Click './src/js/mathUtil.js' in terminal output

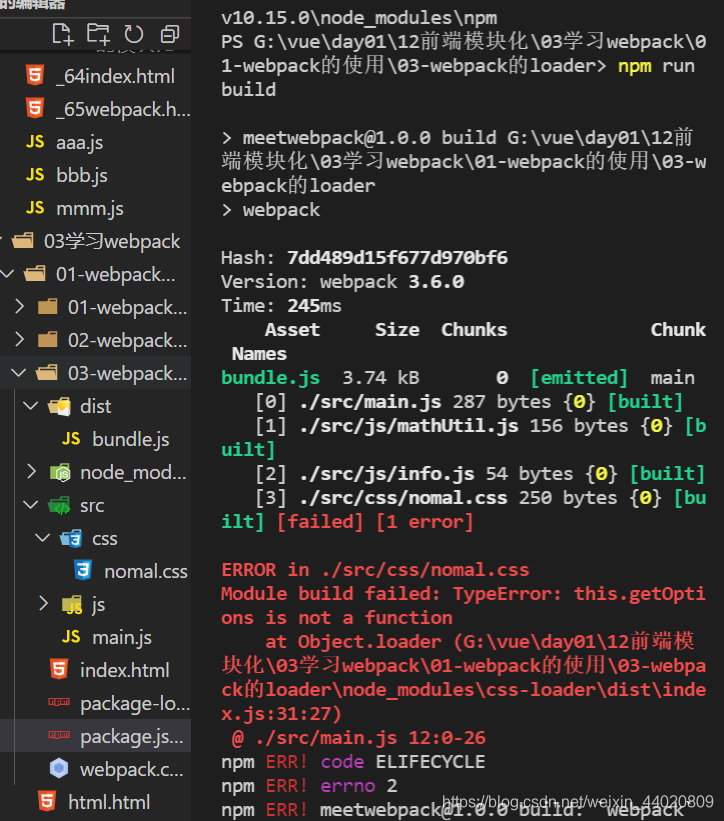pos(409,426)
